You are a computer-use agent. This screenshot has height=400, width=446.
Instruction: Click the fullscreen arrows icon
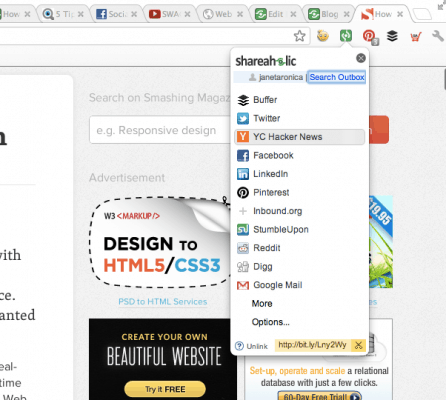coord(441,5)
